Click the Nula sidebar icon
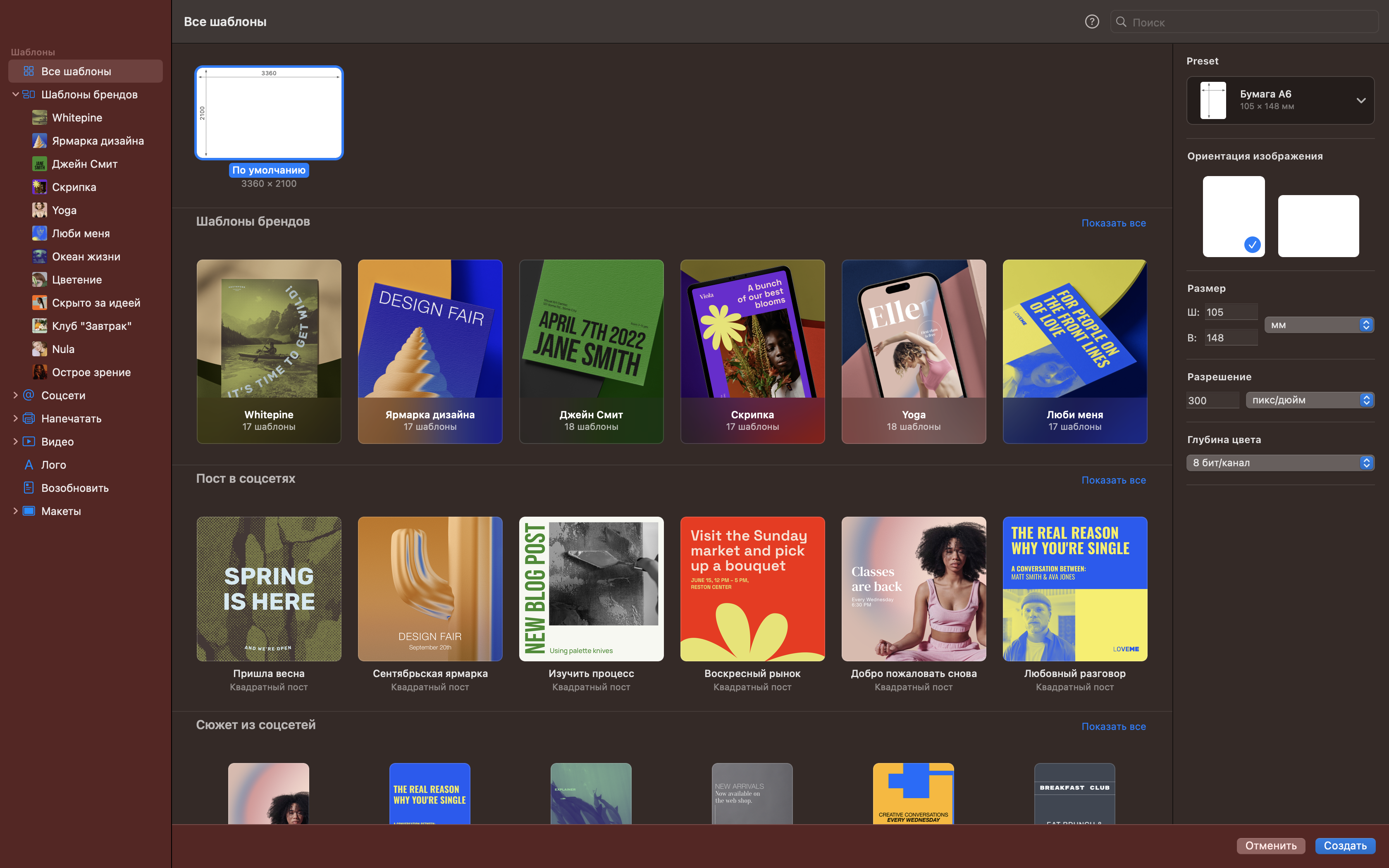Viewport: 1389px width, 868px height. pyautogui.click(x=40, y=349)
